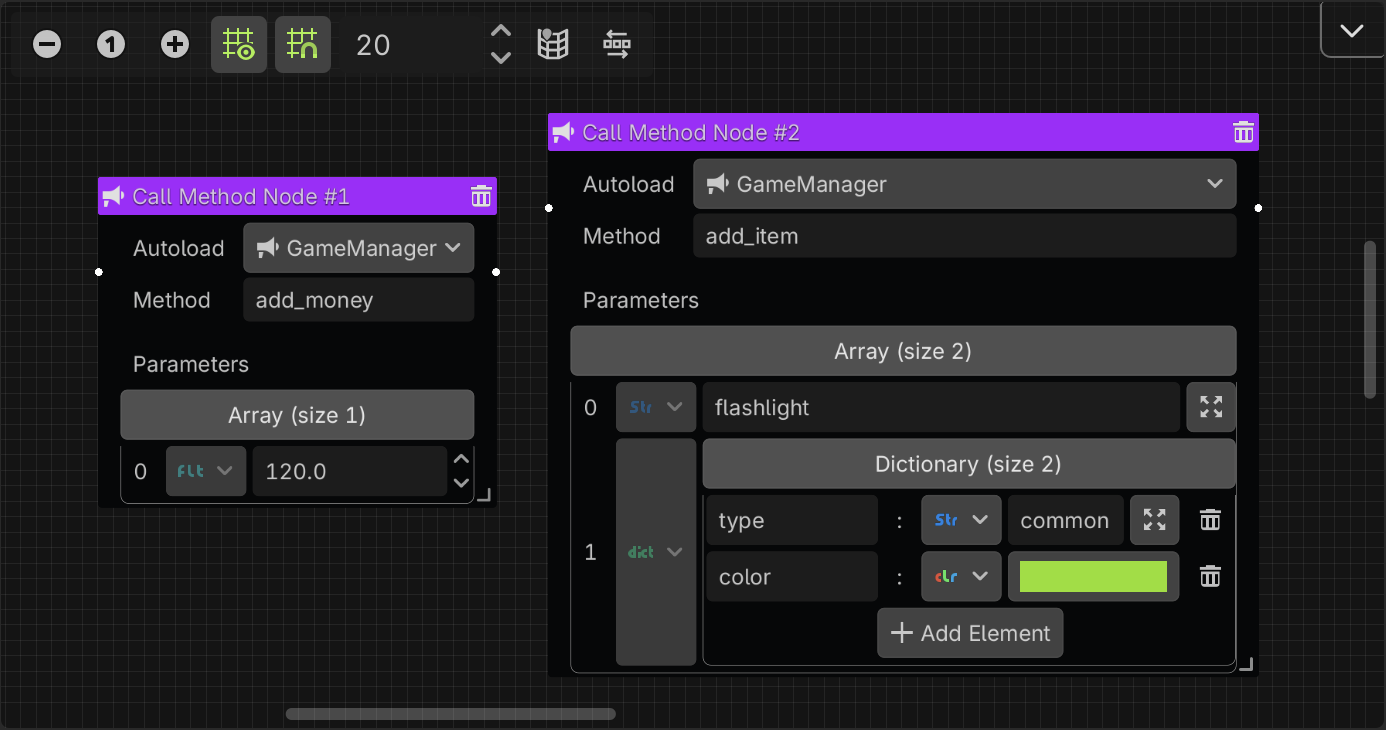Collapse the Dictionary (size 2) section
The height and width of the screenshot is (730, 1386).
click(967, 463)
